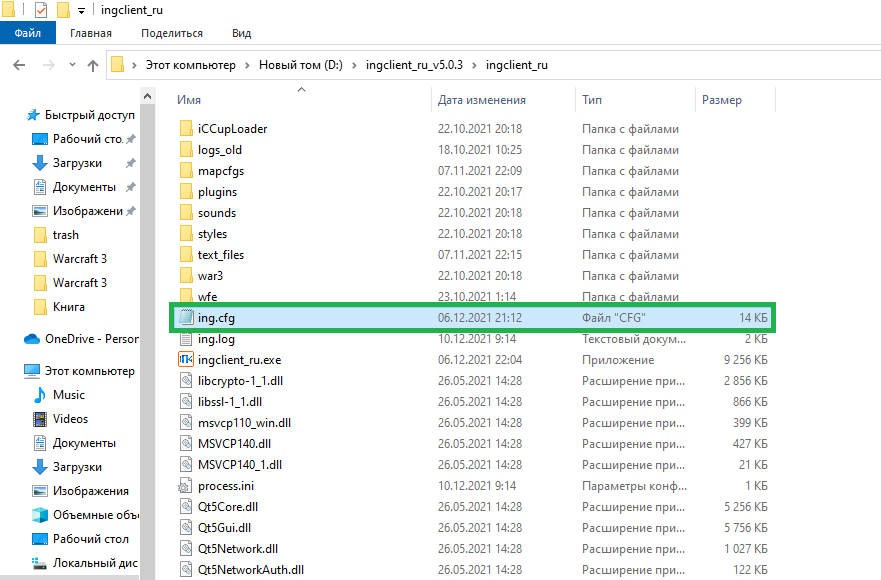This screenshot has height=580, width=881.
Task: Open the 'Поделиться' ribbon tab
Action: pos(171,33)
